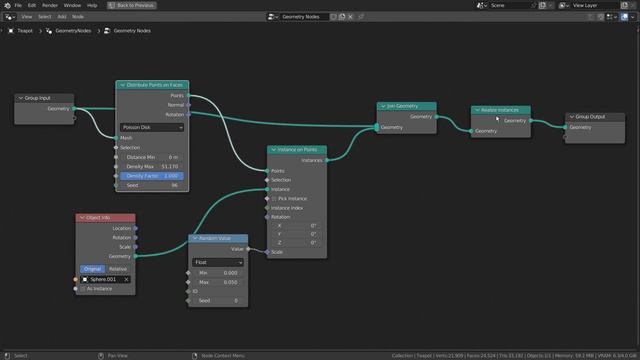Click the Object Info Geometry output socket
This screenshot has width=640, height=360.
(x=136, y=256)
